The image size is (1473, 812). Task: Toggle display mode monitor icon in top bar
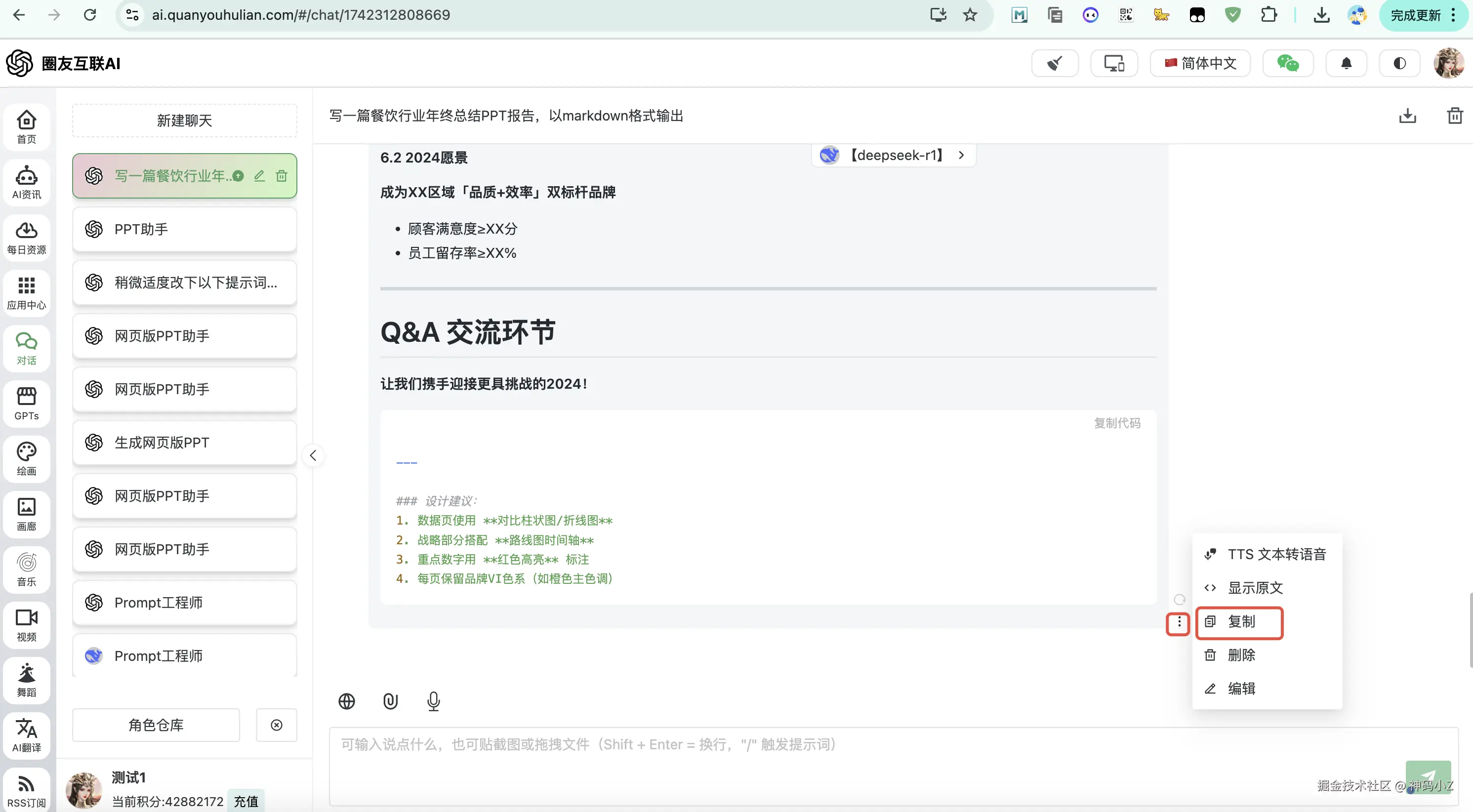[x=1113, y=64]
